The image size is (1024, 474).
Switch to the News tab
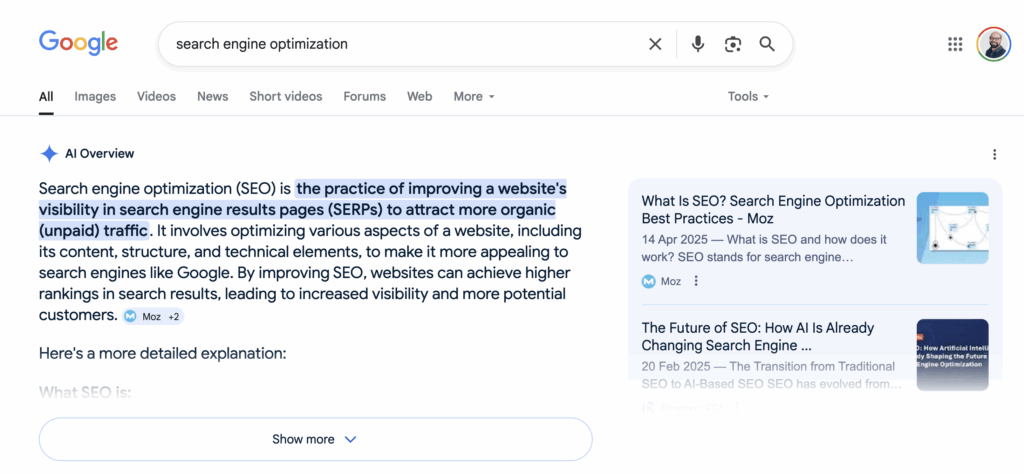[212, 97]
